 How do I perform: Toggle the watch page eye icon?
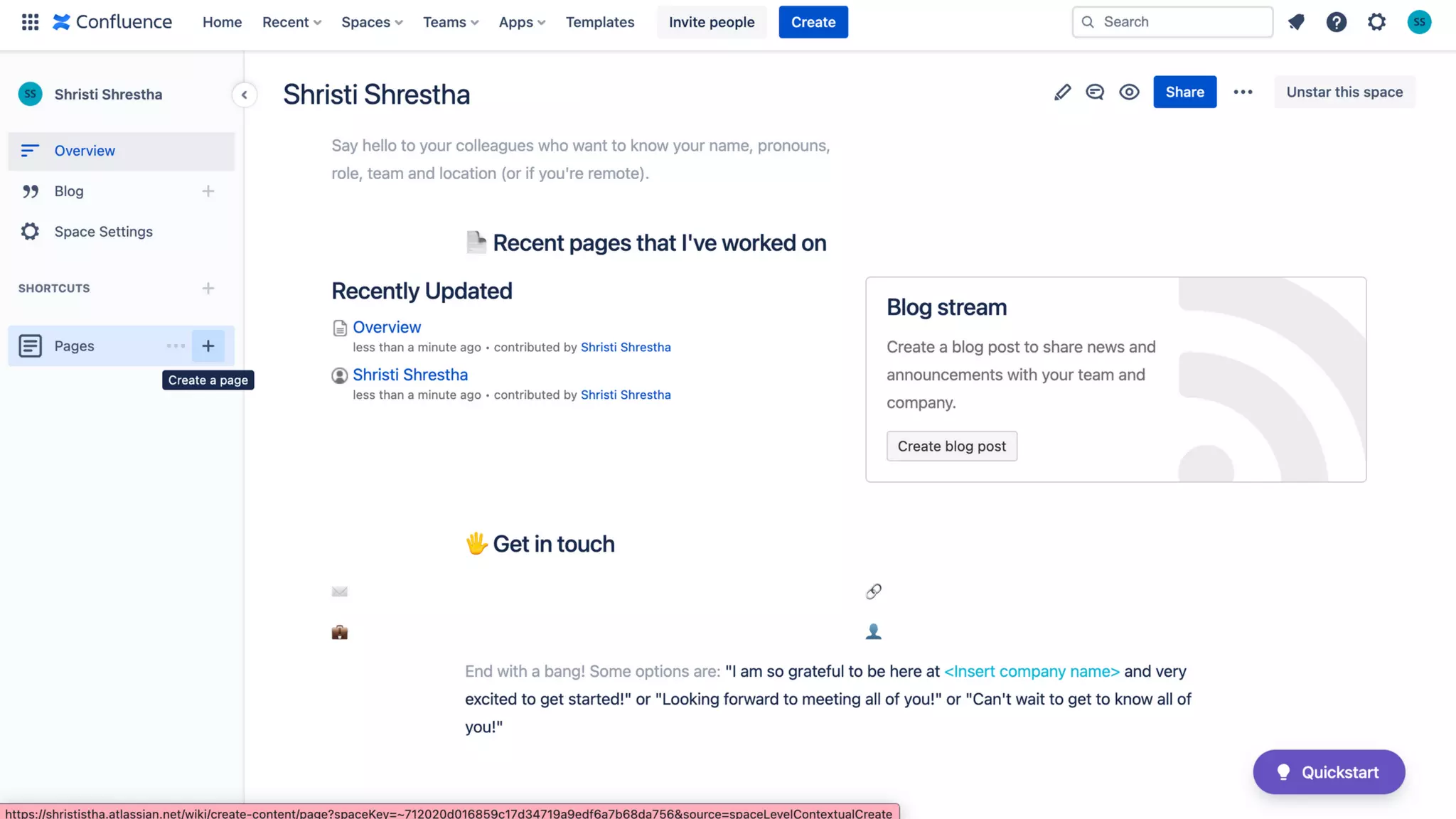tap(1129, 92)
